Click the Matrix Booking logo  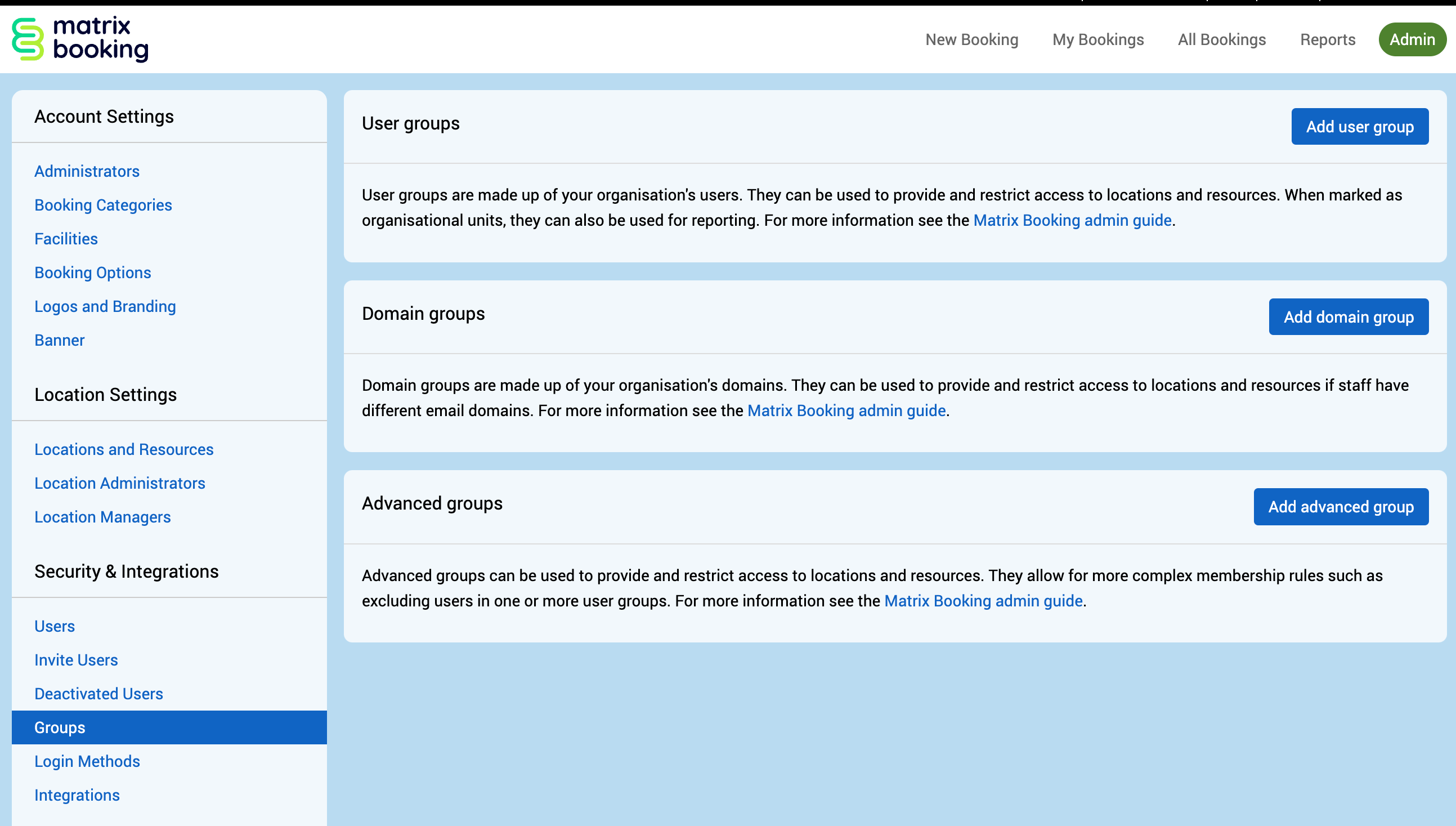pyautogui.click(x=80, y=39)
